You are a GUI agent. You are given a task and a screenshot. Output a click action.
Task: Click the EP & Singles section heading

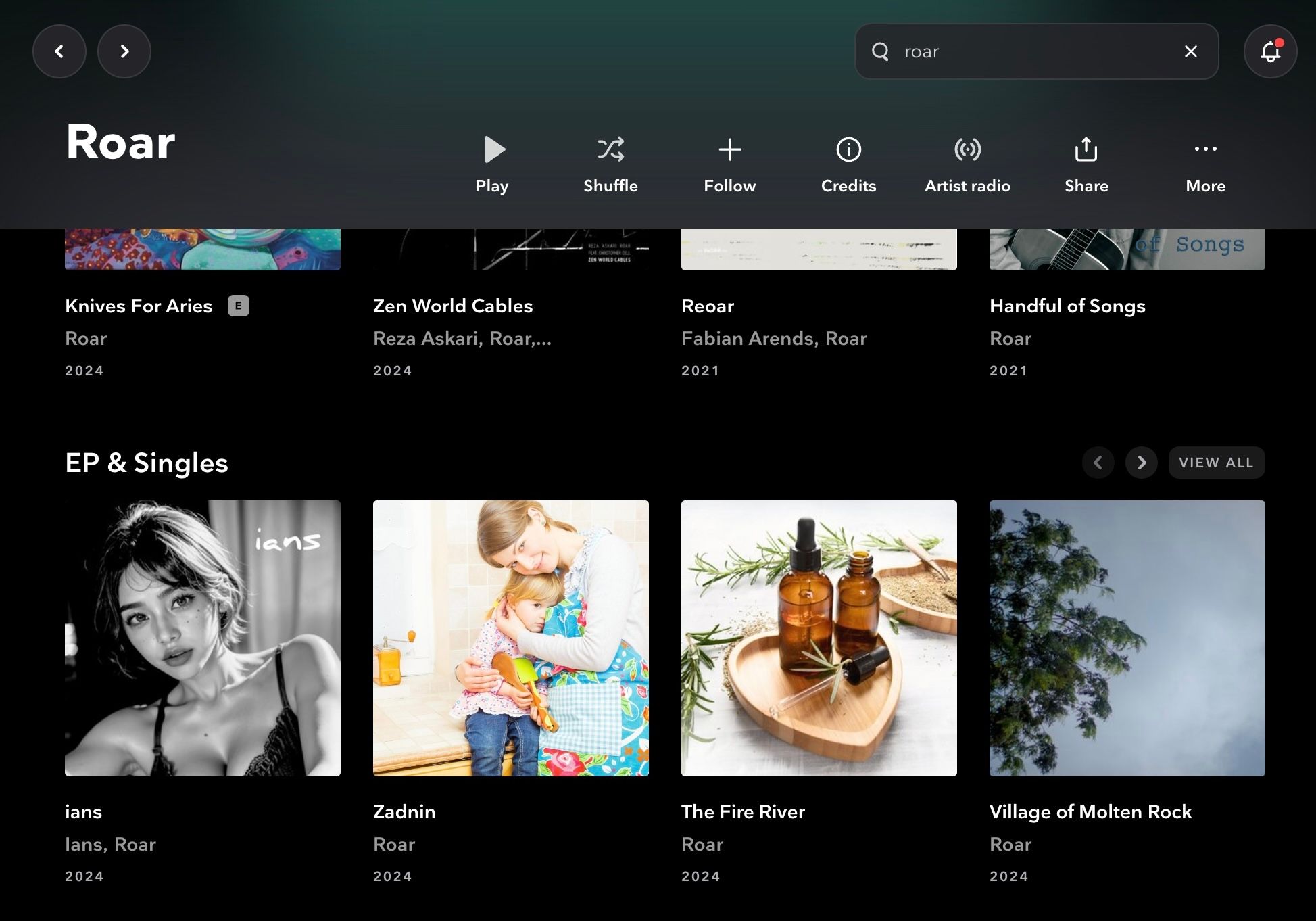point(147,463)
